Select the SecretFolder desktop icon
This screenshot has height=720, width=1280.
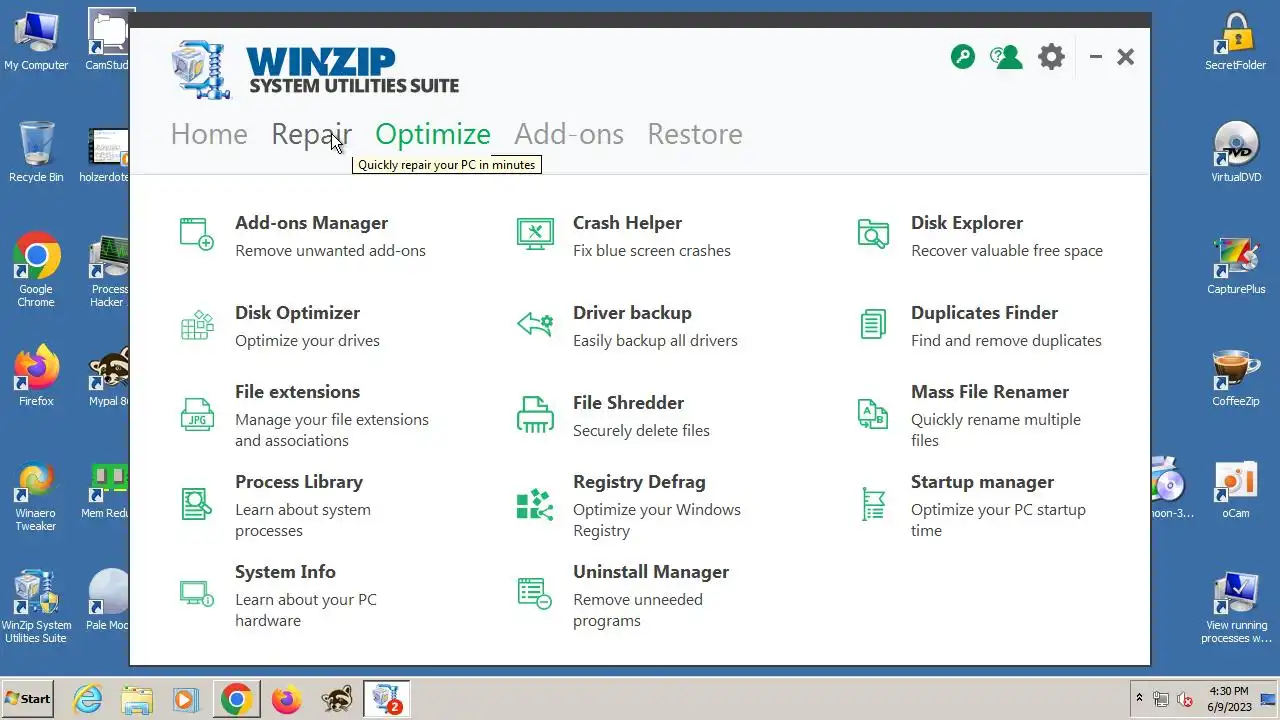pos(1236,41)
